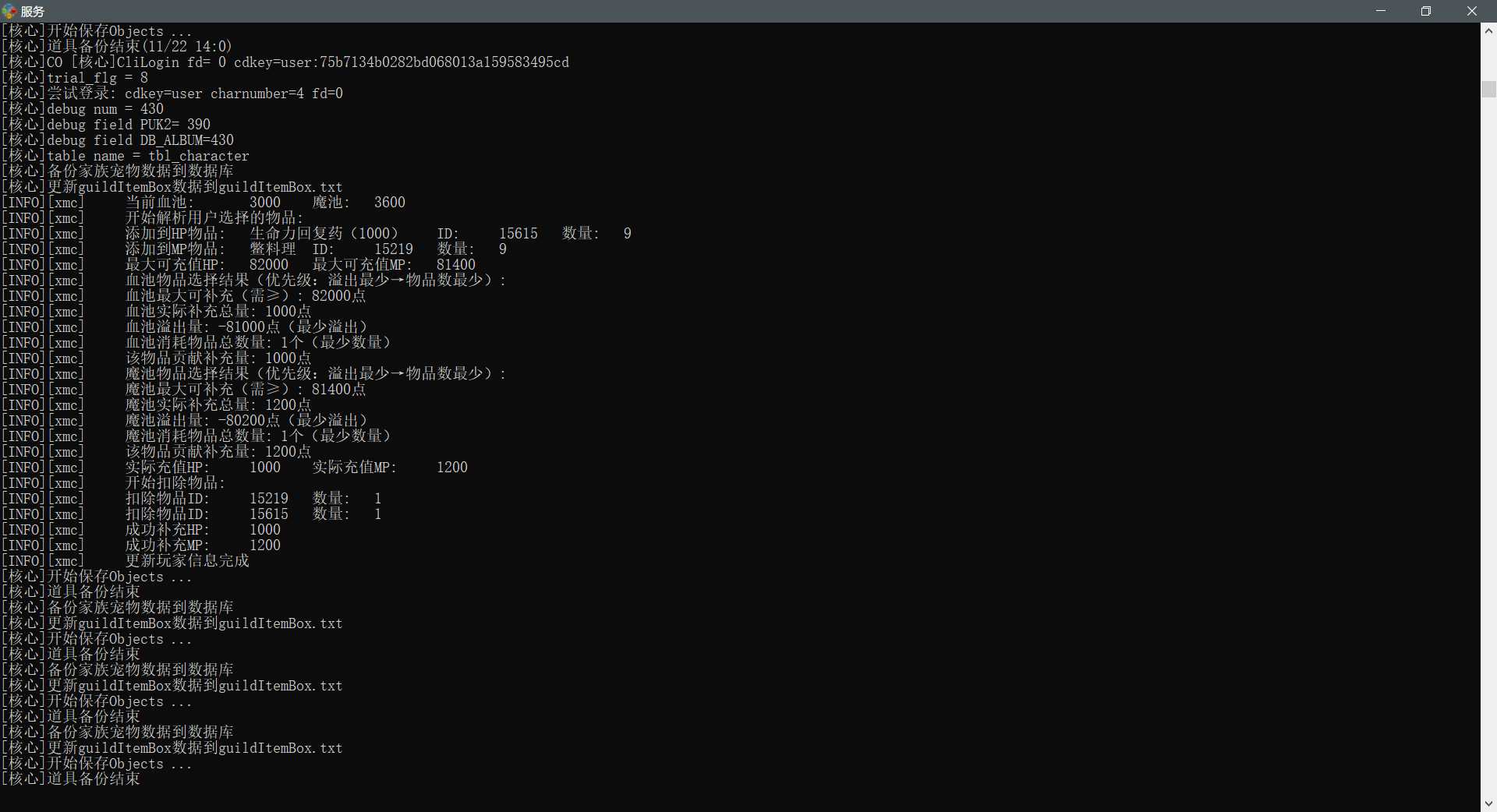Click the 血池物品选择结果 line
Screen dimensions: 1497x812
(254, 281)
